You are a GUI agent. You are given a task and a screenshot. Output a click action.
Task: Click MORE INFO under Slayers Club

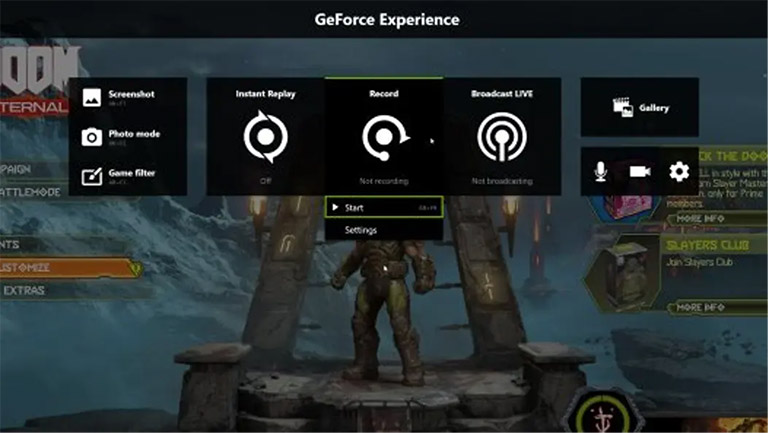(x=700, y=308)
